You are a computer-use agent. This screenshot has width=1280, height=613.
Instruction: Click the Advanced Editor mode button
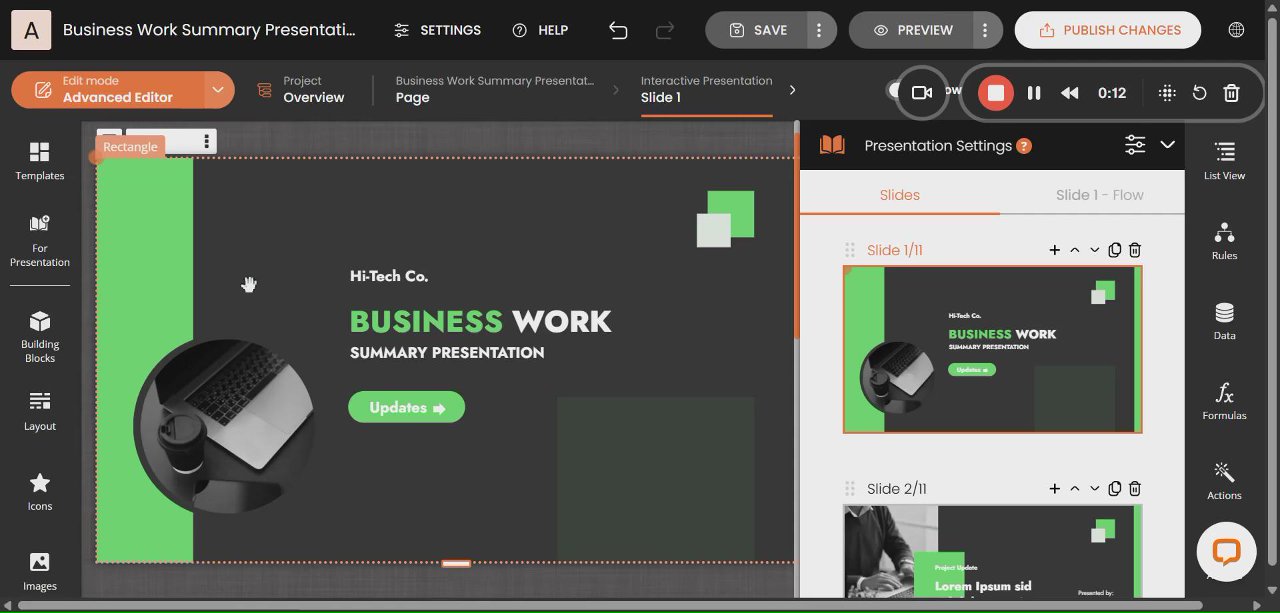pyautogui.click(x=108, y=90)
